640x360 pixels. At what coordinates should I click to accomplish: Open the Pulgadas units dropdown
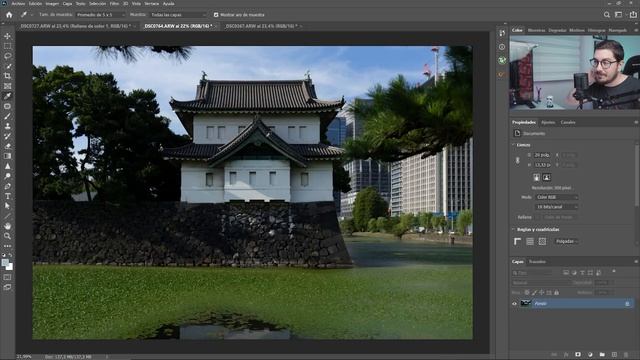pos(567,241)
